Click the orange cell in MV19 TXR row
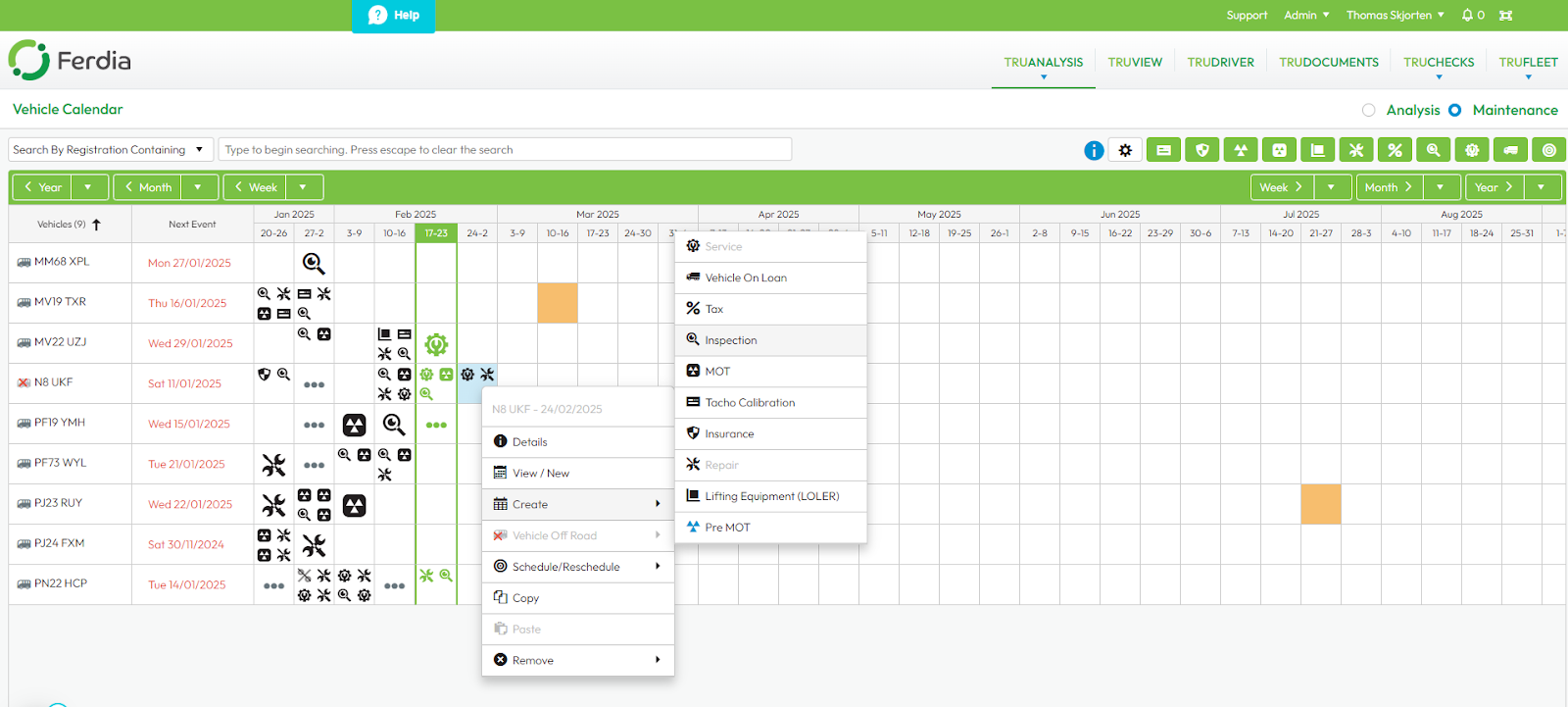The height and width of the screenshot is (707, 1568). click(558, 303)
